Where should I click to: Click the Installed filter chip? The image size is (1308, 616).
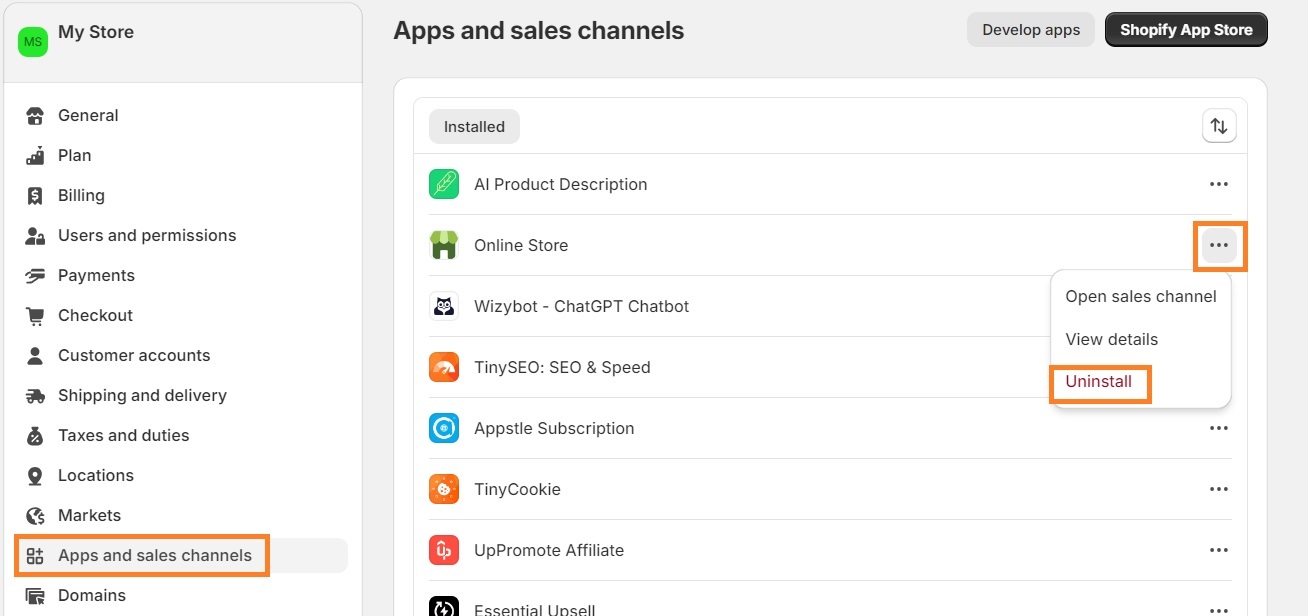pos(473,126)
